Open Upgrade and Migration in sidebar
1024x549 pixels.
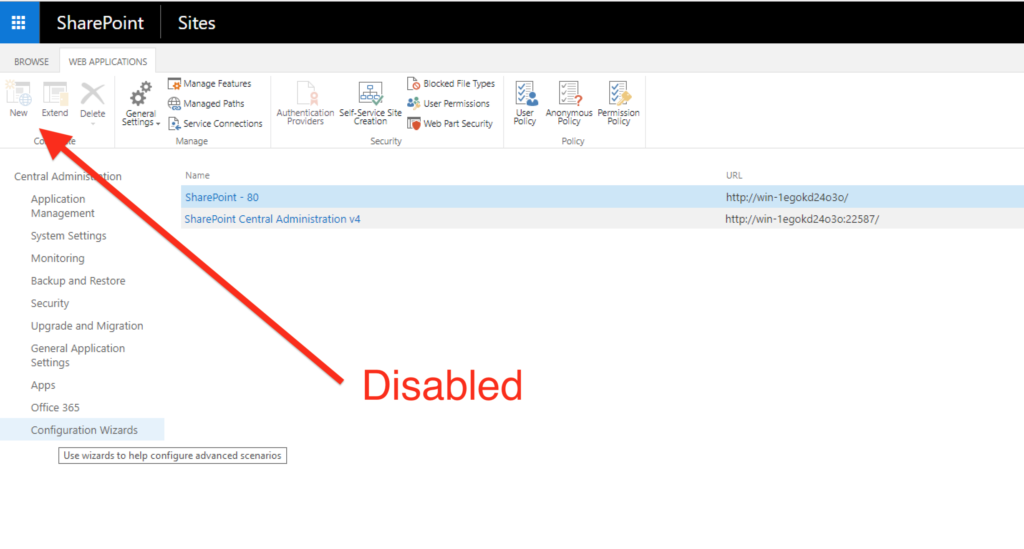coord(87,326)
